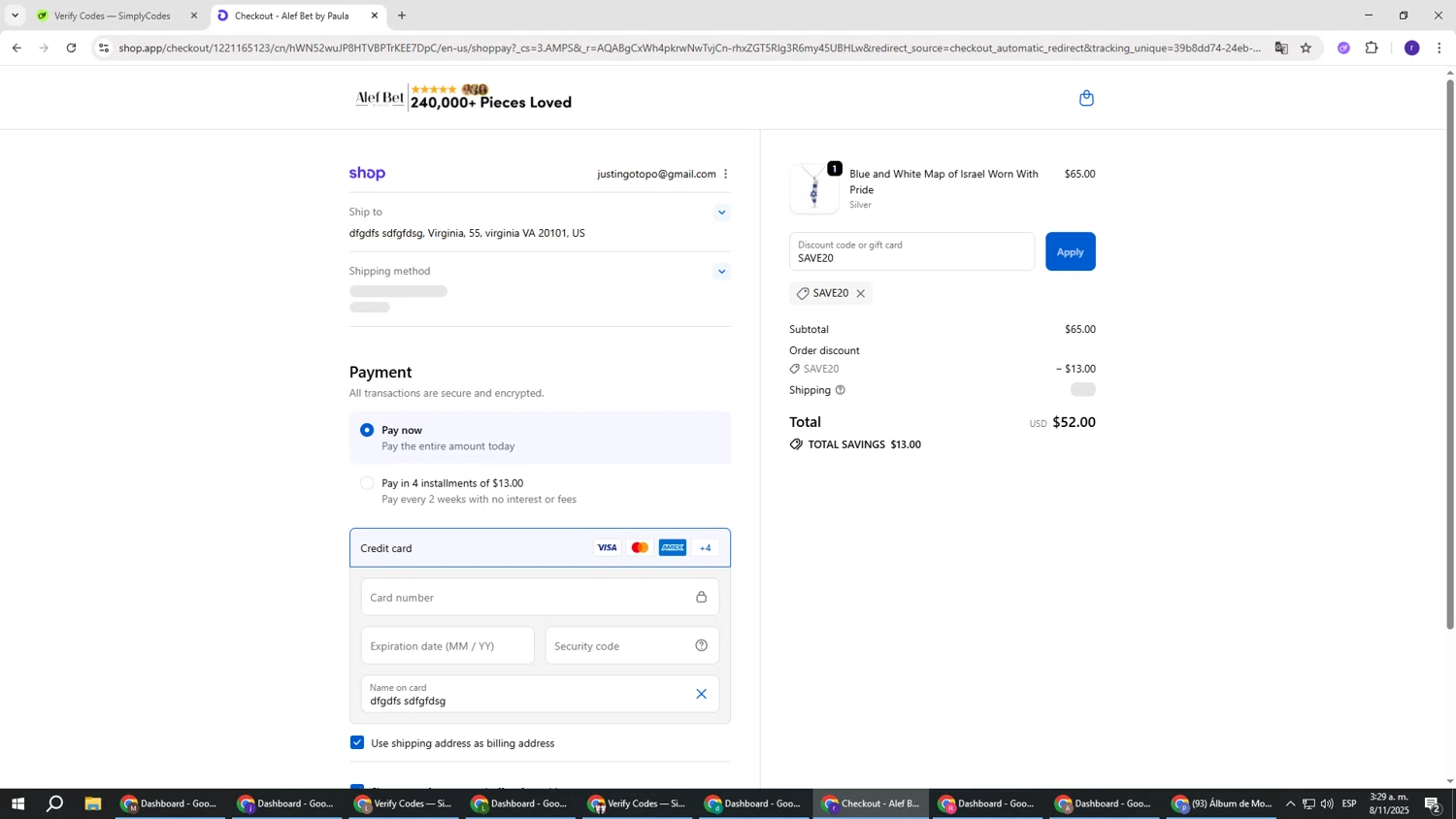Click the email justingotopo@gmail.com
1456x819 pixels.
click(656, 175)
